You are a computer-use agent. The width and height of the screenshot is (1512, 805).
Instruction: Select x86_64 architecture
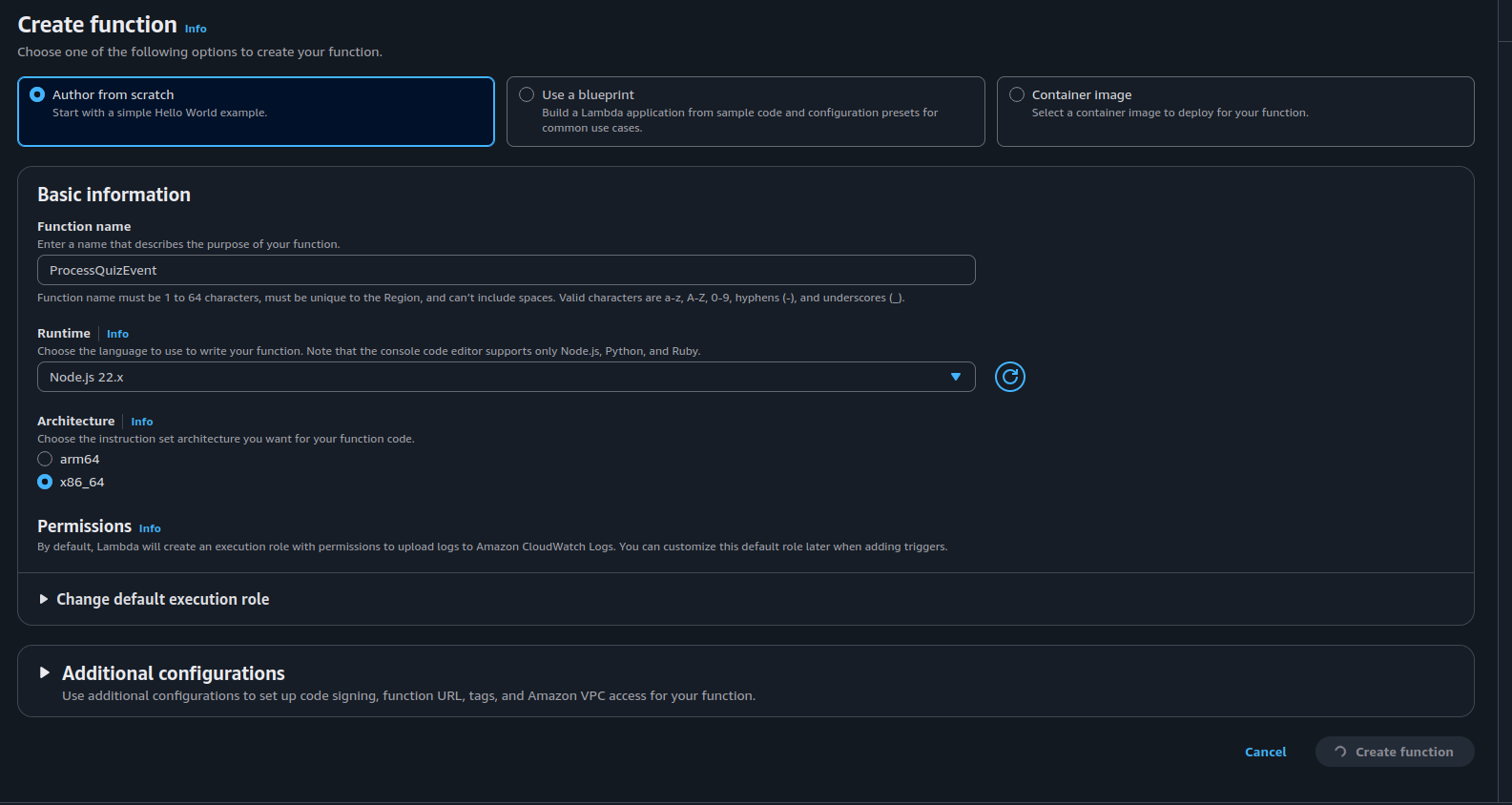(x=45, y=482)
